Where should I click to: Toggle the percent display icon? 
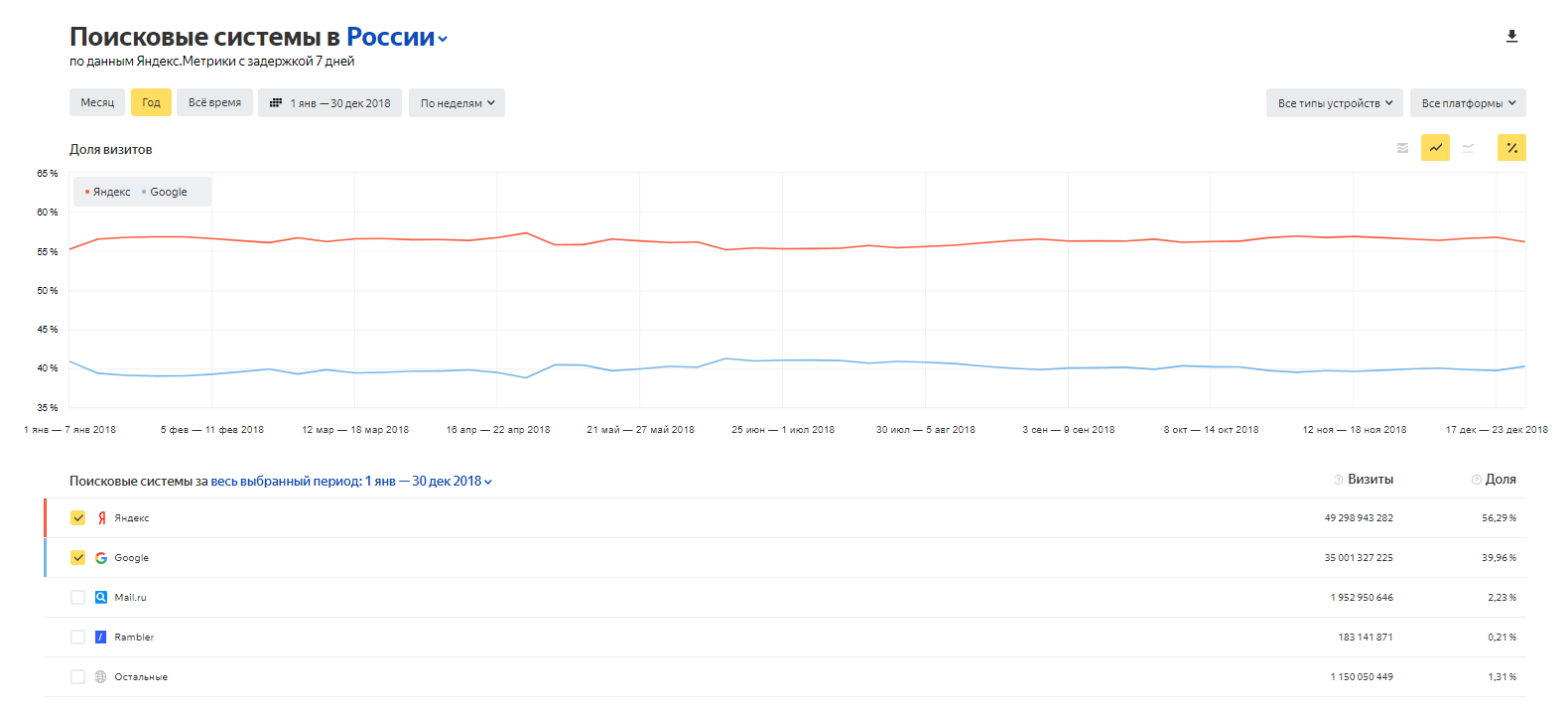pyautogui.click(x=1511, y=148)
